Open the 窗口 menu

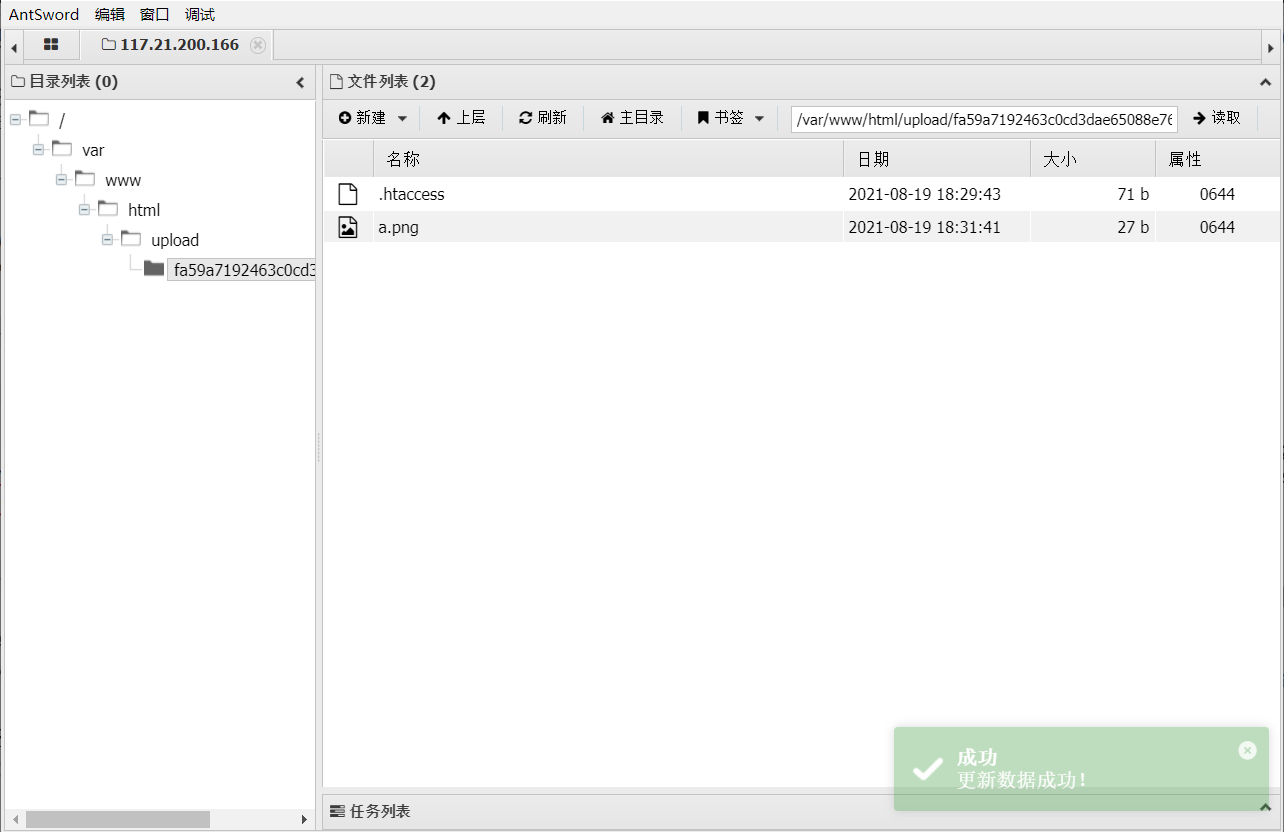(x=155, y=14)
